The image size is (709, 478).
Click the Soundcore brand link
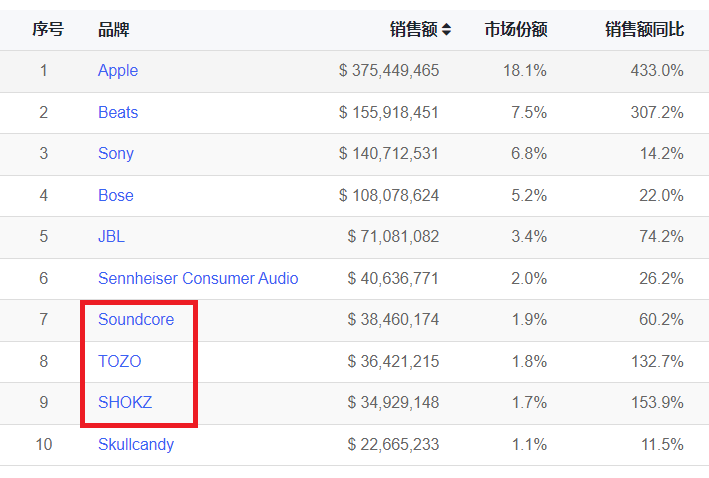(136, 320)
